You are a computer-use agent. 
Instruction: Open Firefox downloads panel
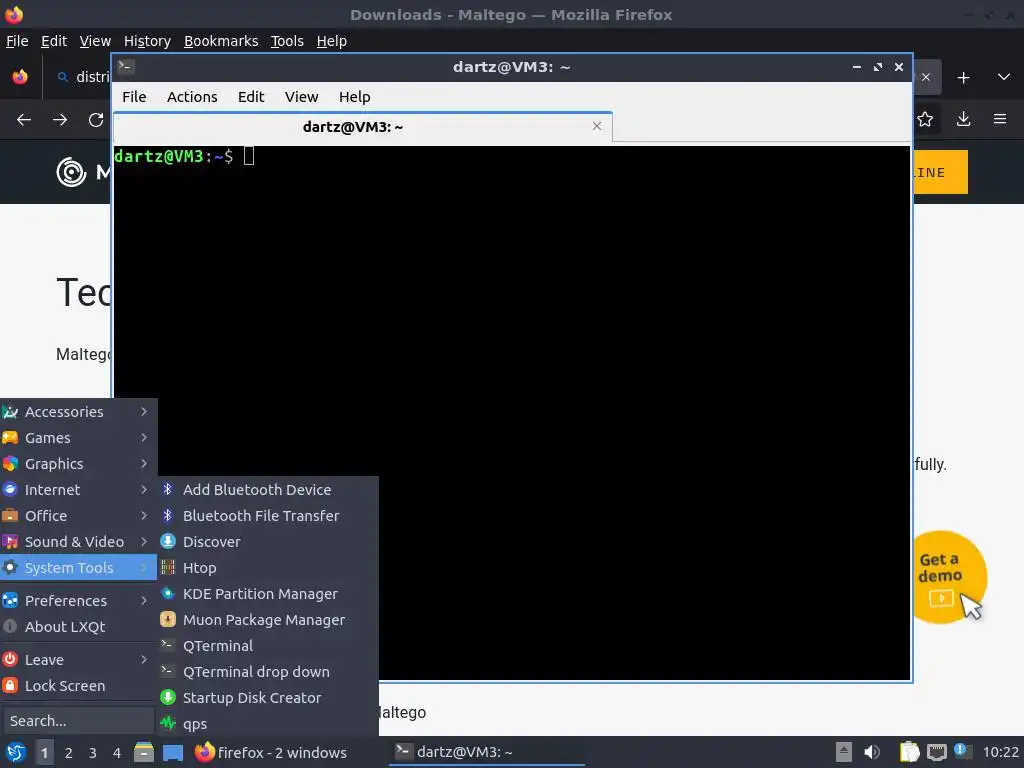click(963, 119)
